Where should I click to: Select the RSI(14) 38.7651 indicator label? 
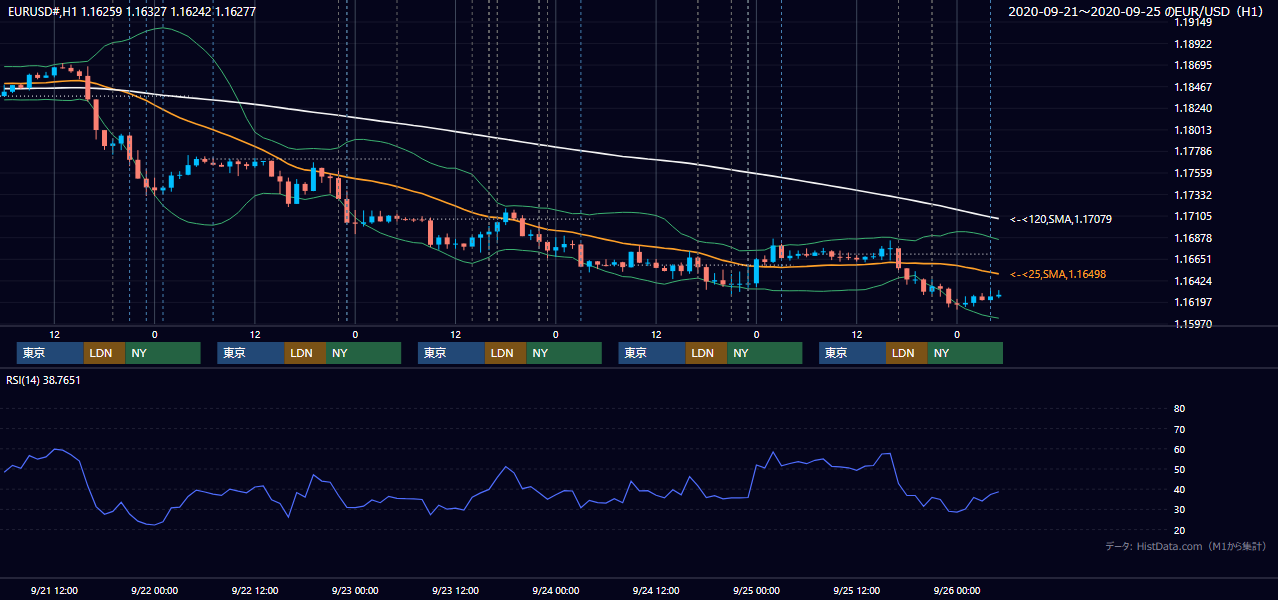tap(43, 380)
